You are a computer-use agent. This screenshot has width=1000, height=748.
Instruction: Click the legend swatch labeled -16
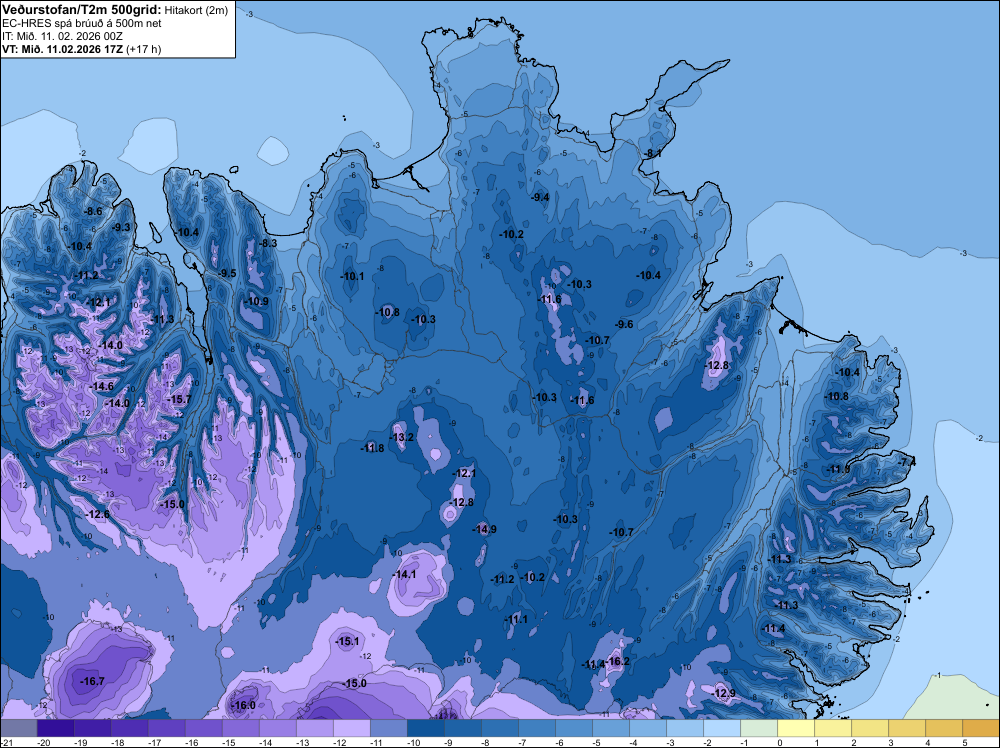[x=203, y=728]
